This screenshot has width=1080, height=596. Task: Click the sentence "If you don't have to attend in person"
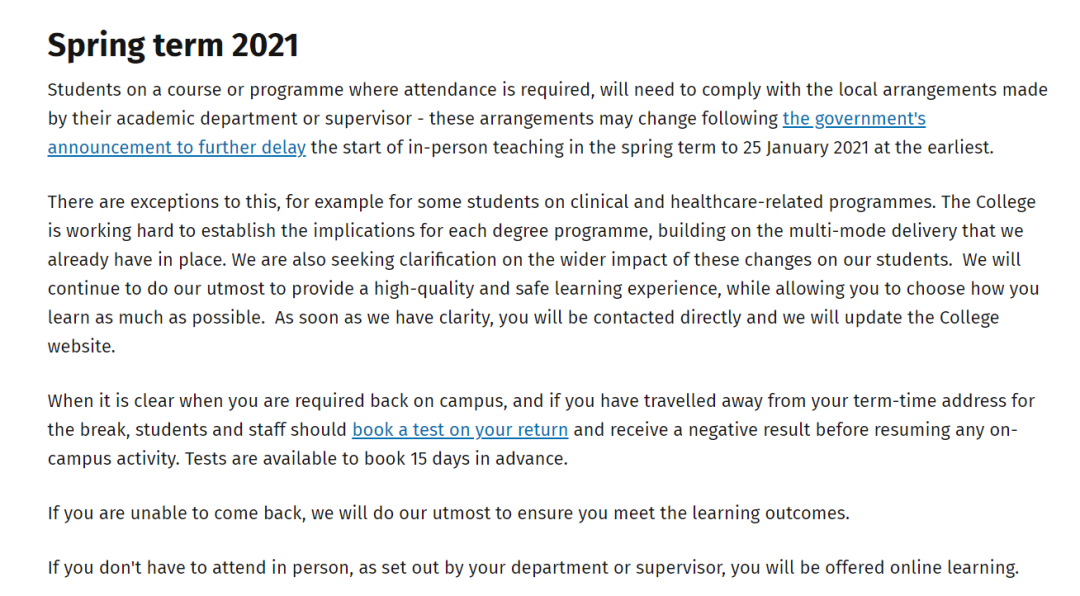pyautogui.click(x=533, y=568)
